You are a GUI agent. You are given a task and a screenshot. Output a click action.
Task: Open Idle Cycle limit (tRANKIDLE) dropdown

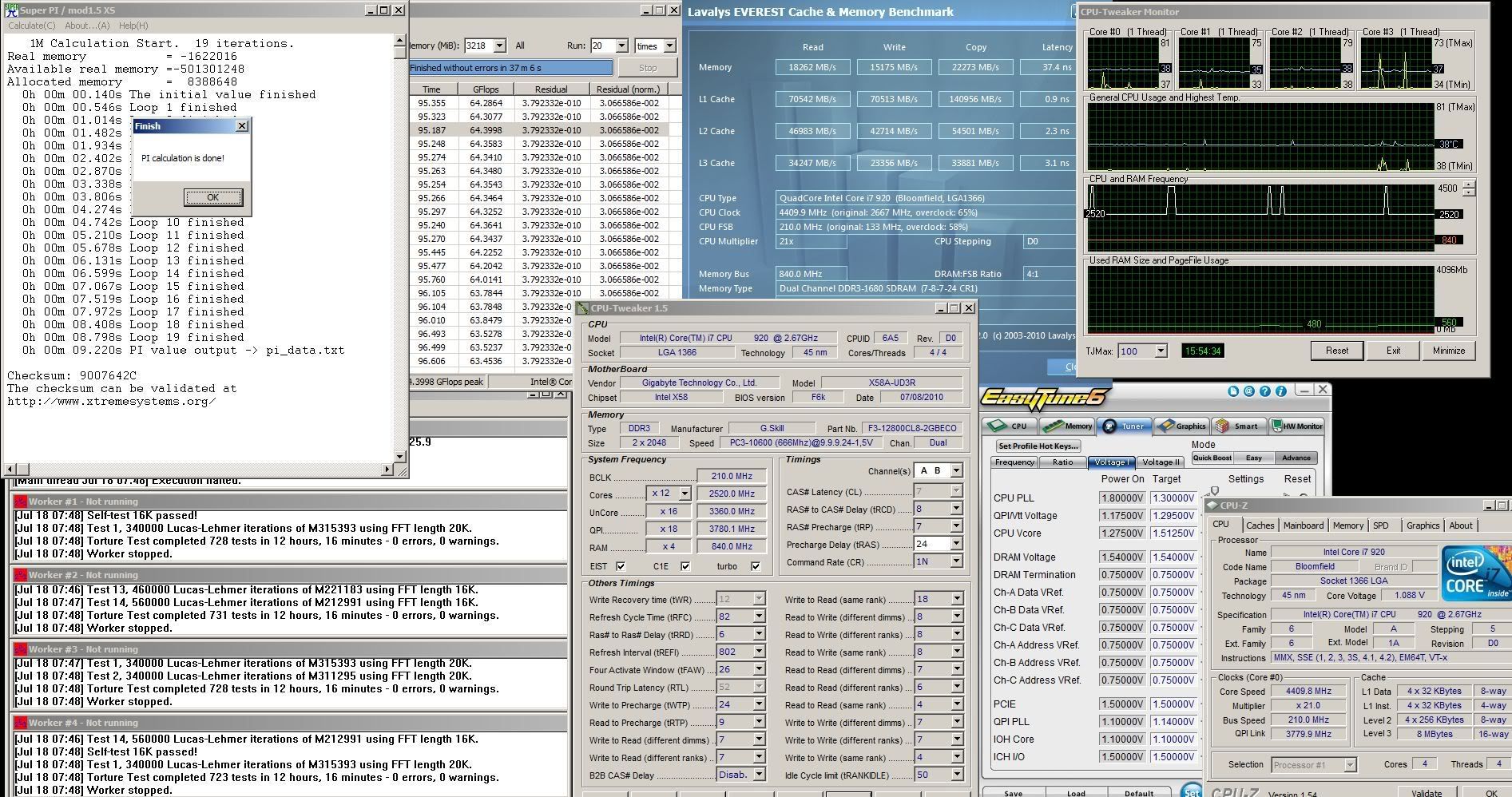[x=956, y=775]
